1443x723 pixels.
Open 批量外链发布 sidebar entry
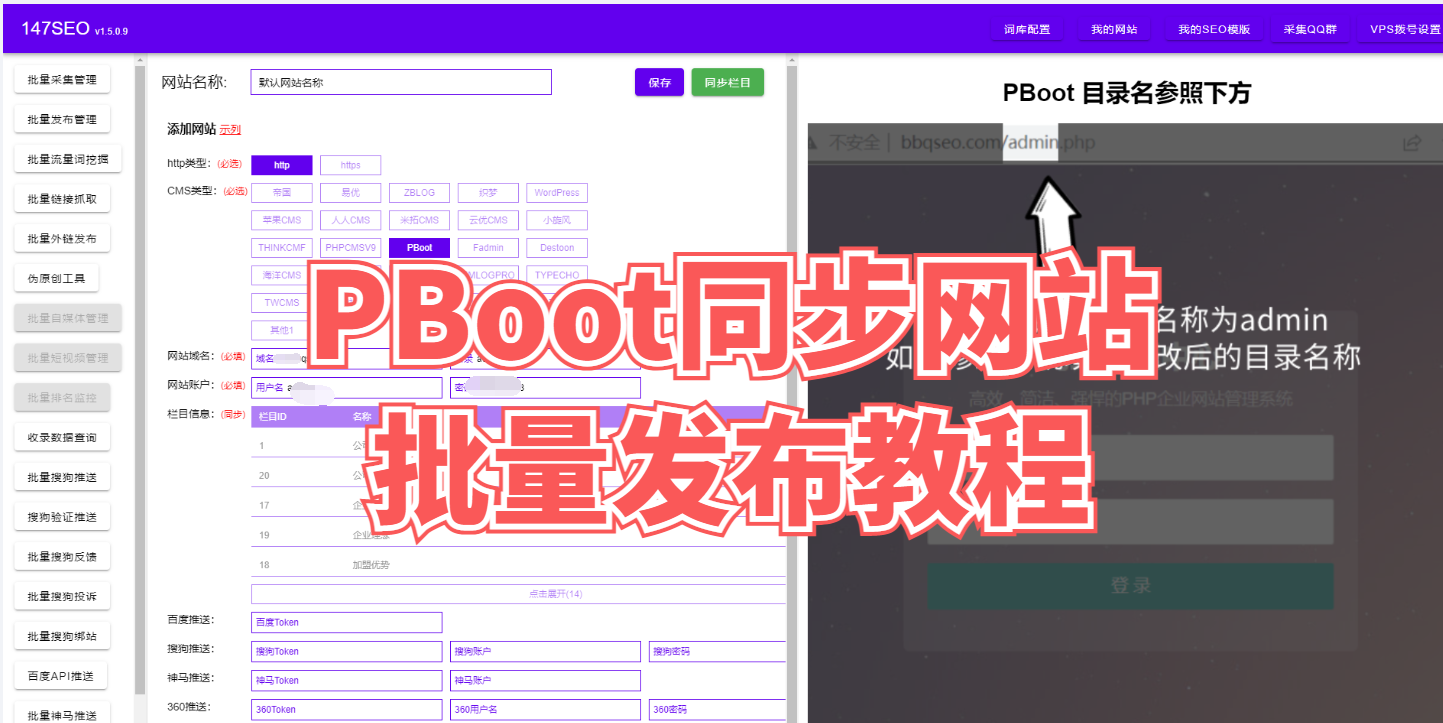62,239
